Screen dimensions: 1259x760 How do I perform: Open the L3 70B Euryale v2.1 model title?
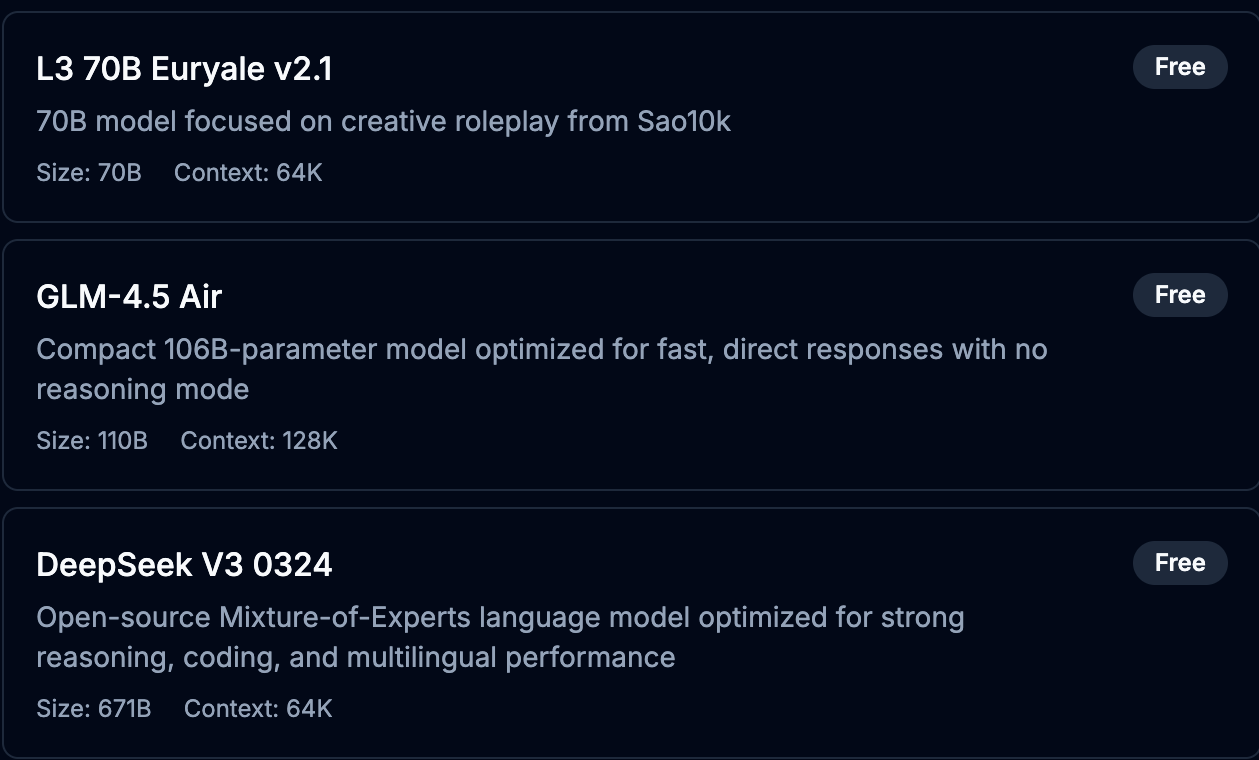[x=184, y=69]
